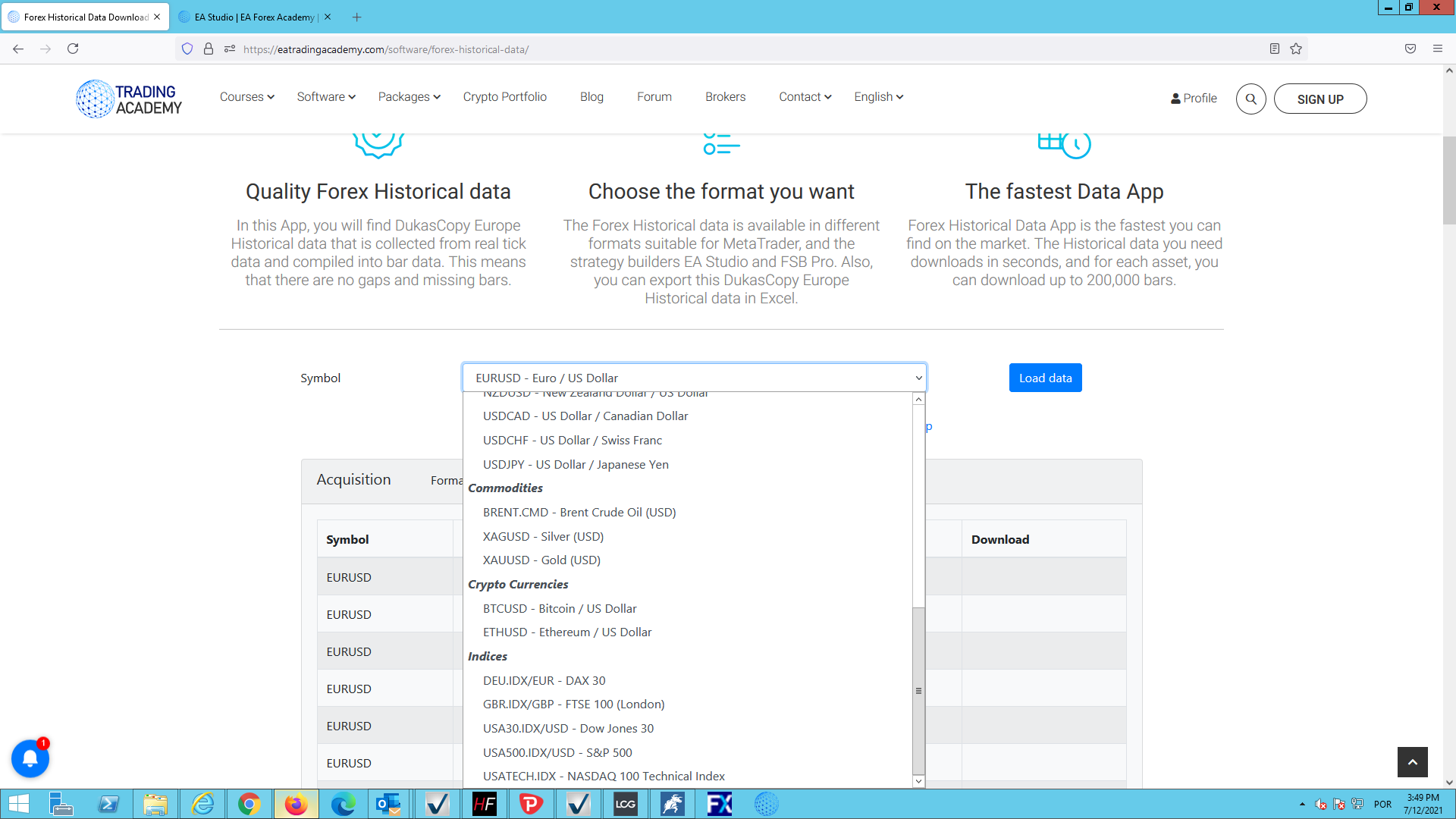
Task: Click the page vertical scrollbar thumb
Action: click(1449, 180)
